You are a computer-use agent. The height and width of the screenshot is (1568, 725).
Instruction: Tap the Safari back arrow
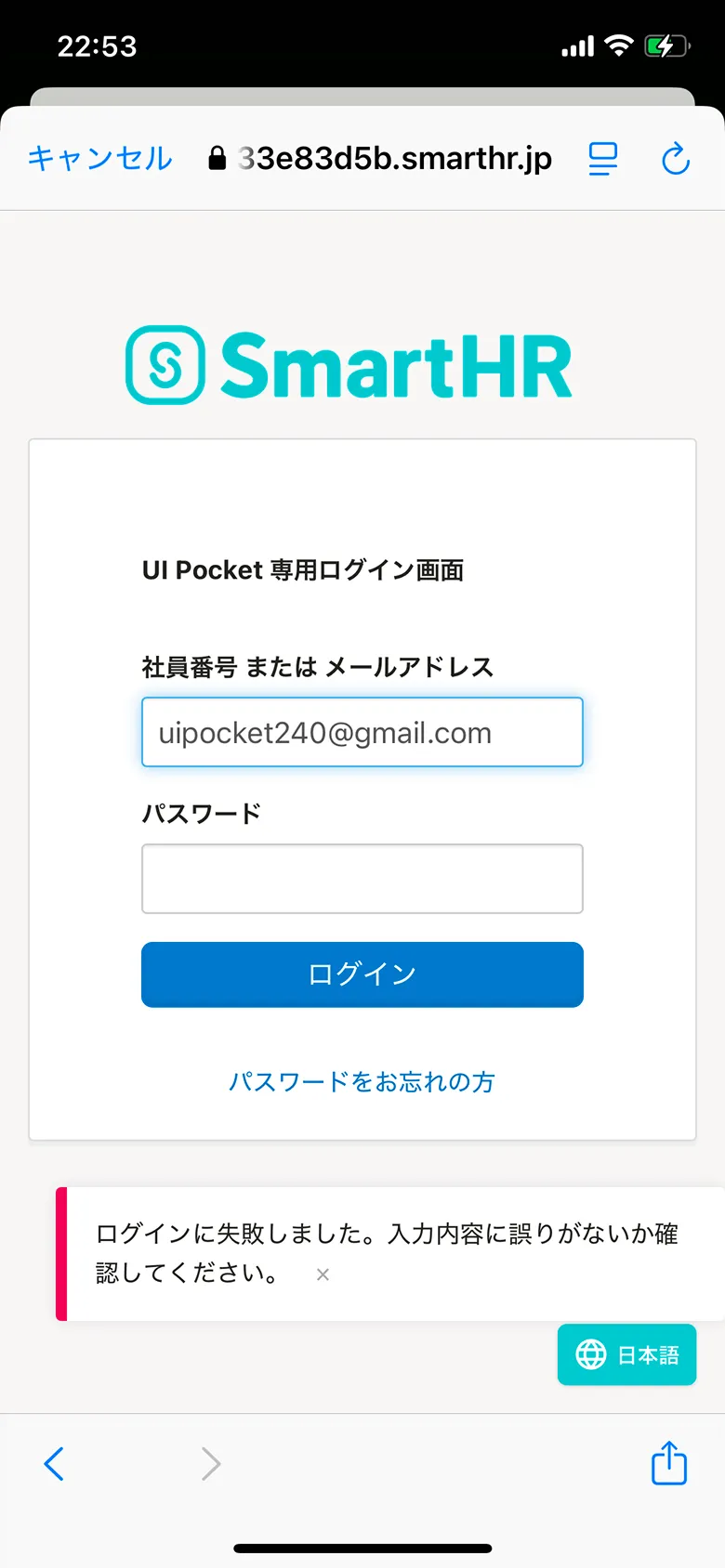54,1464
